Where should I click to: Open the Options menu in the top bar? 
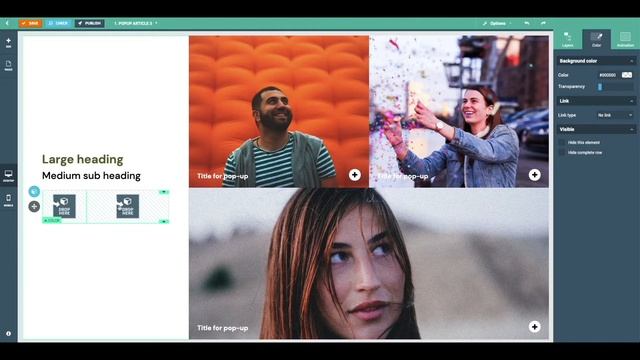[496, 23]
